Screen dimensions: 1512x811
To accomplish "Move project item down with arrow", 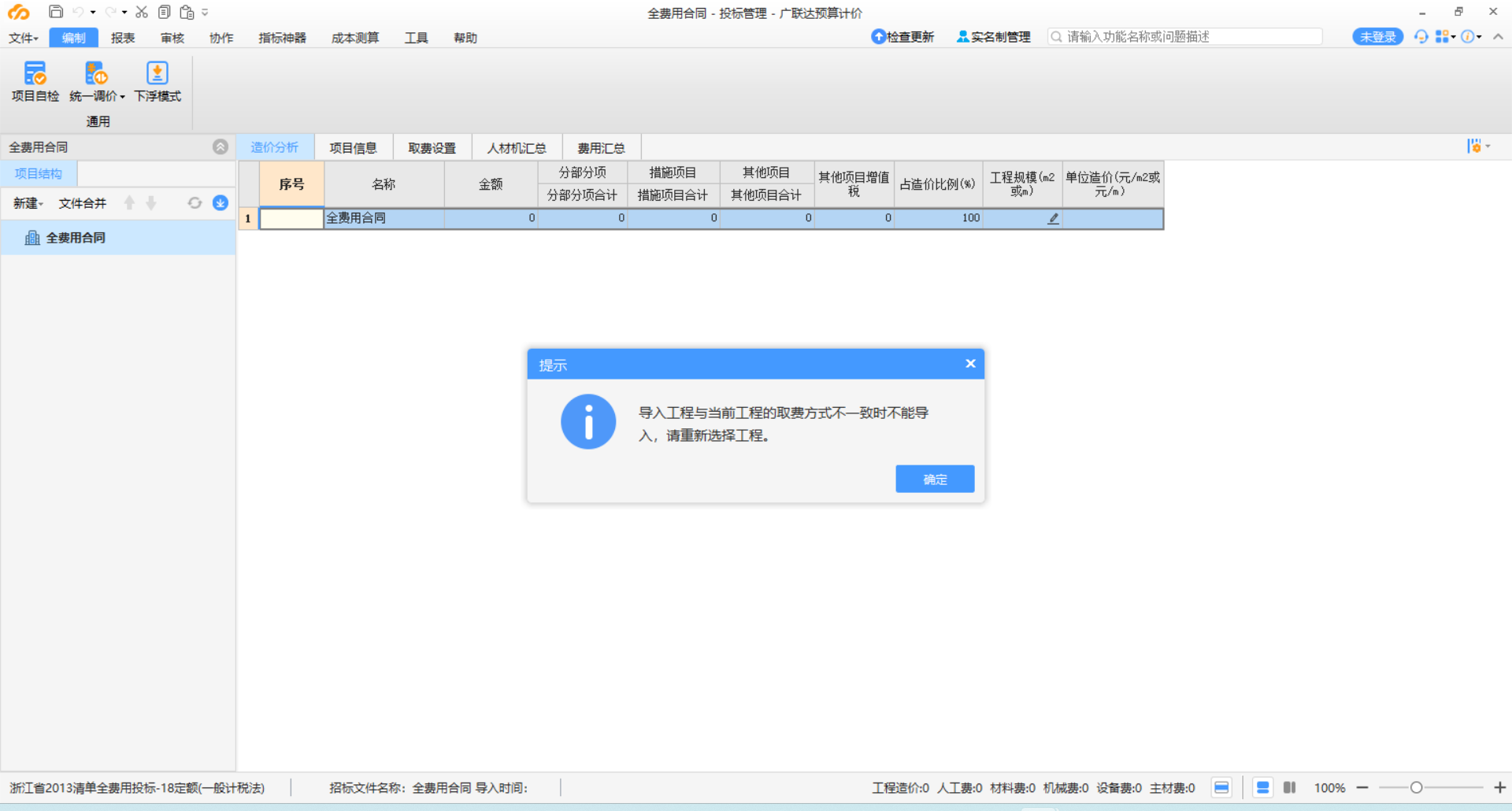I will [151, 203].
